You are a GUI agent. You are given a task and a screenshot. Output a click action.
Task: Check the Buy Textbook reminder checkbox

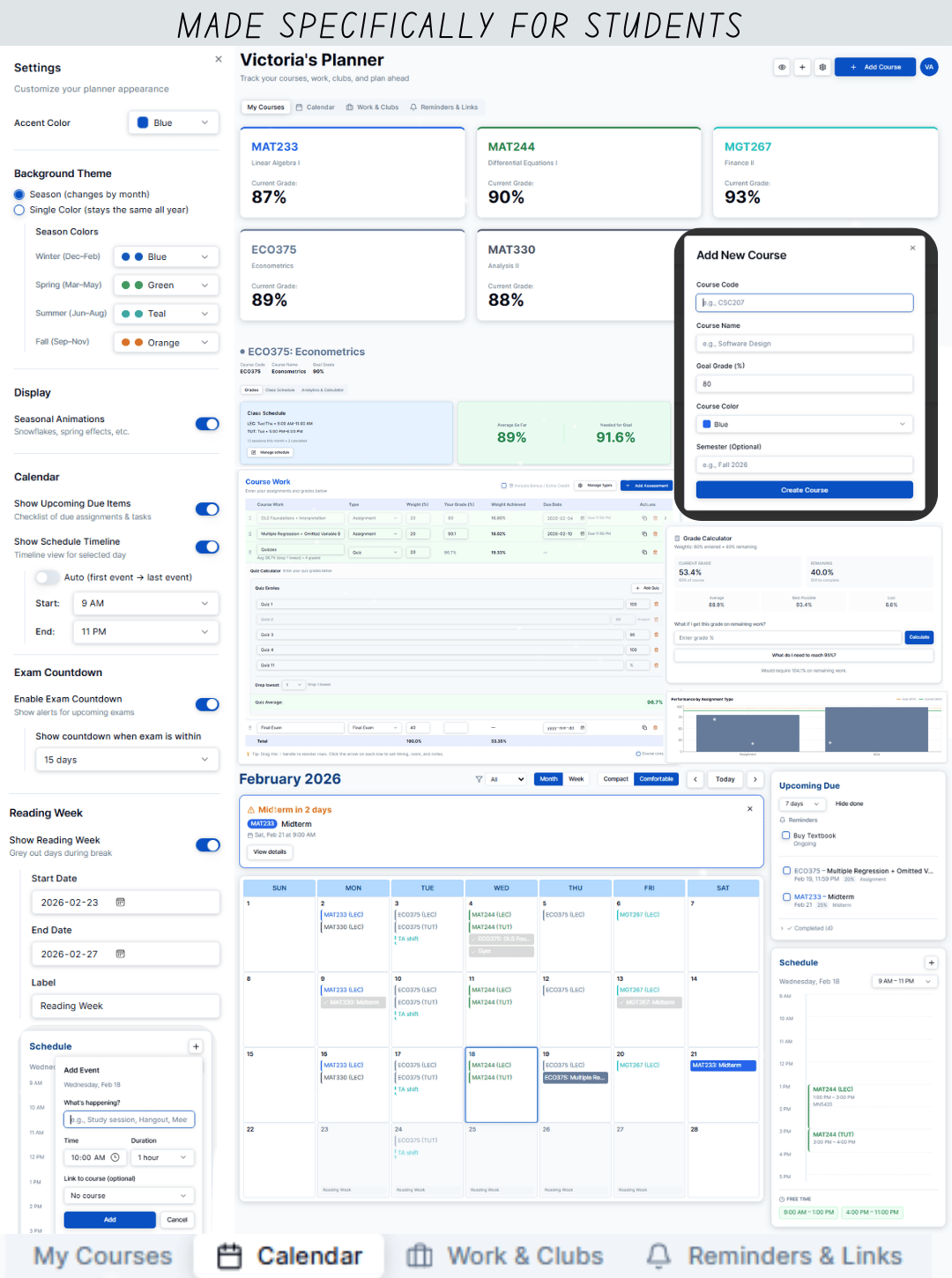coord(785,836)
